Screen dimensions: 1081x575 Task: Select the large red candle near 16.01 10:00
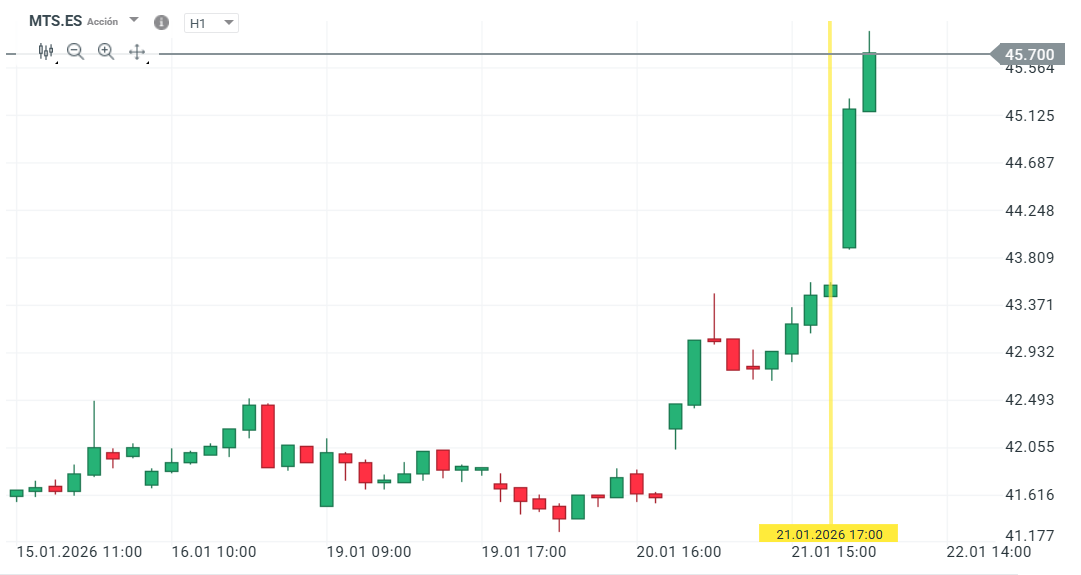tap(268, 435)
